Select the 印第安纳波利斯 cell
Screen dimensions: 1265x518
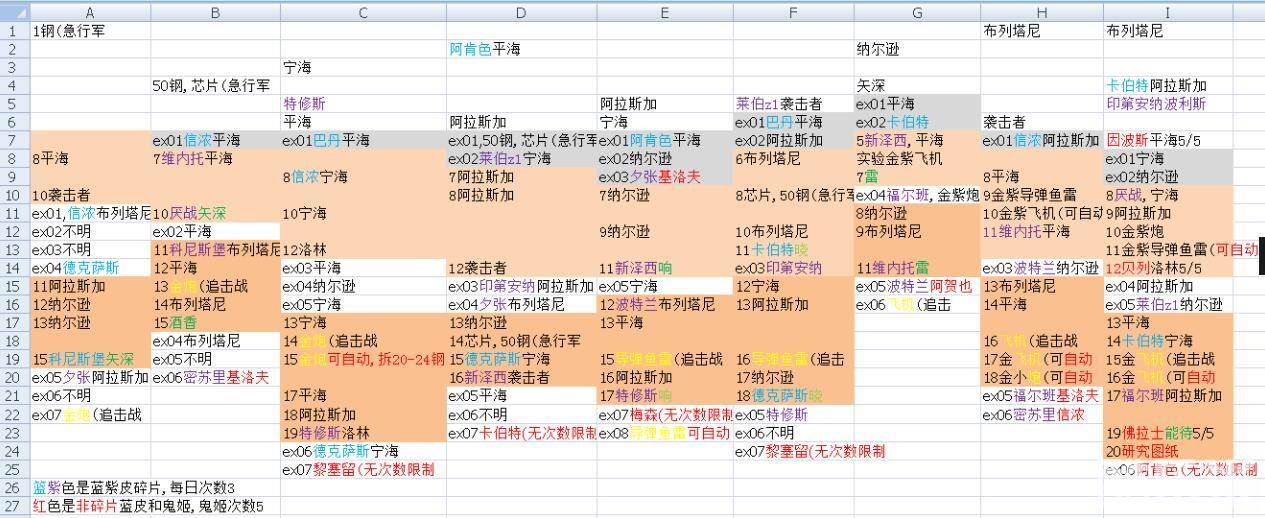click(x=1156, y=103)
